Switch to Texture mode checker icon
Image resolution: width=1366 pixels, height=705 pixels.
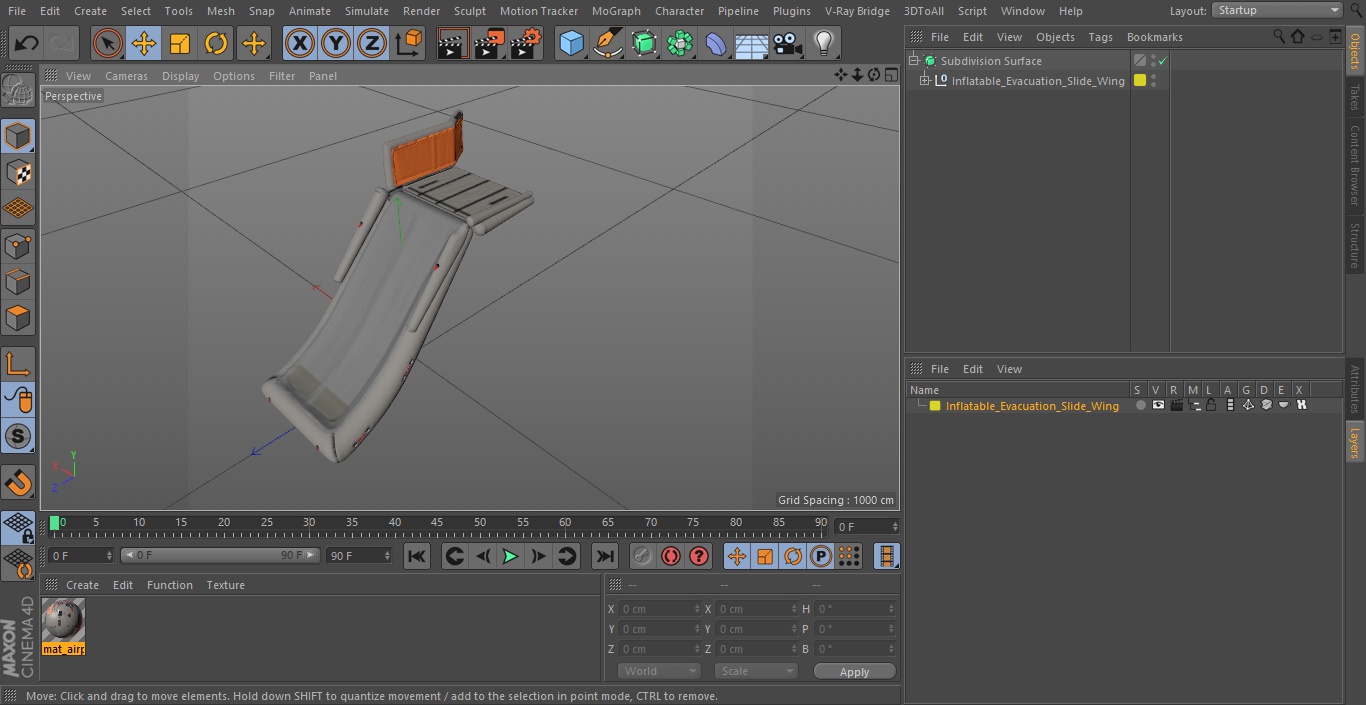pos(18,172)
